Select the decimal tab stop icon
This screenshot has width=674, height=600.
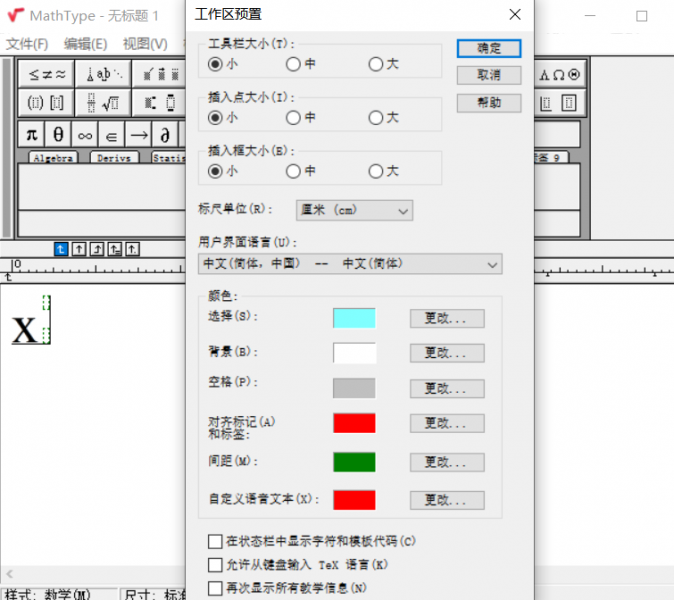(132, 249)
